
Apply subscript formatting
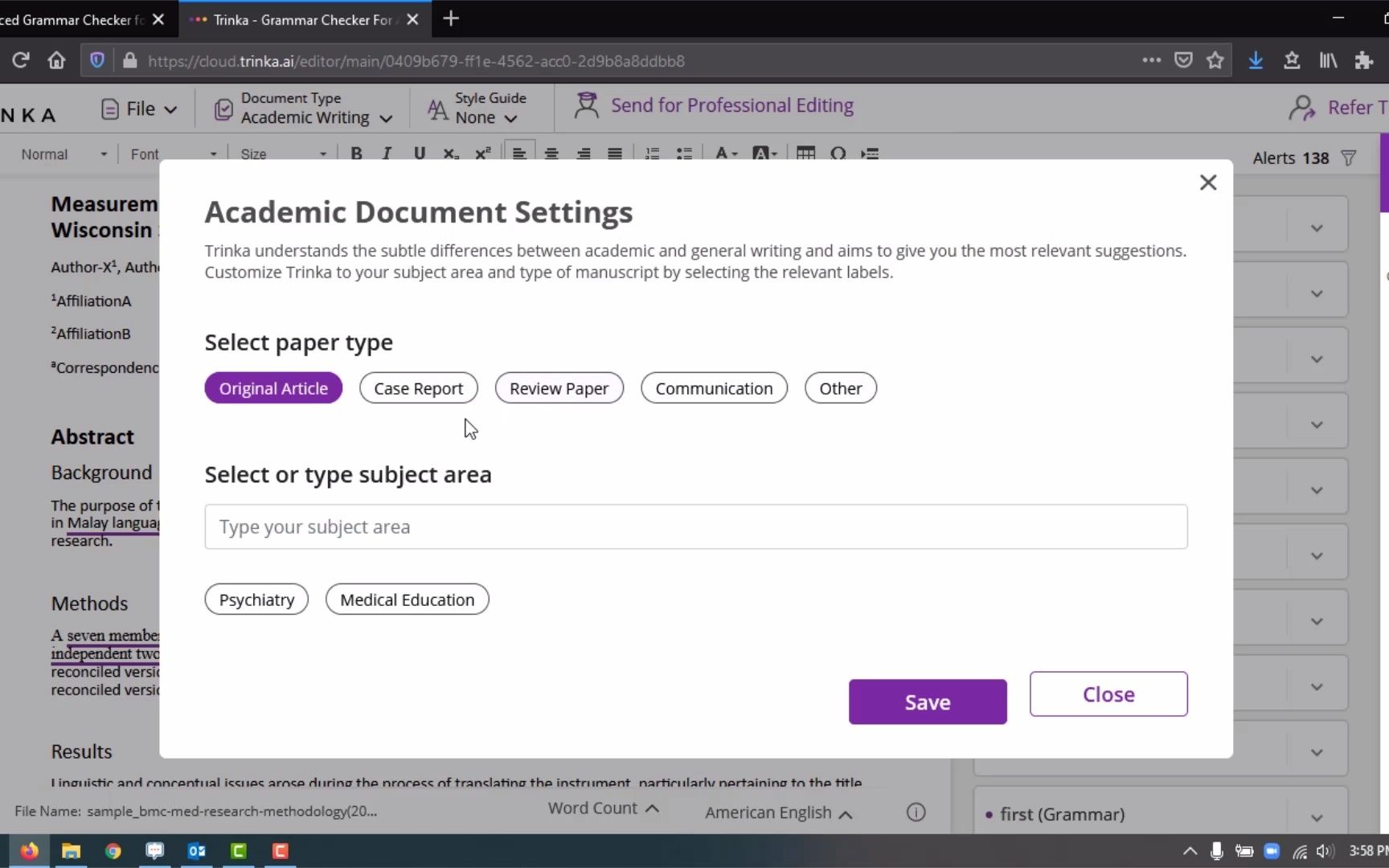[451, 154]
